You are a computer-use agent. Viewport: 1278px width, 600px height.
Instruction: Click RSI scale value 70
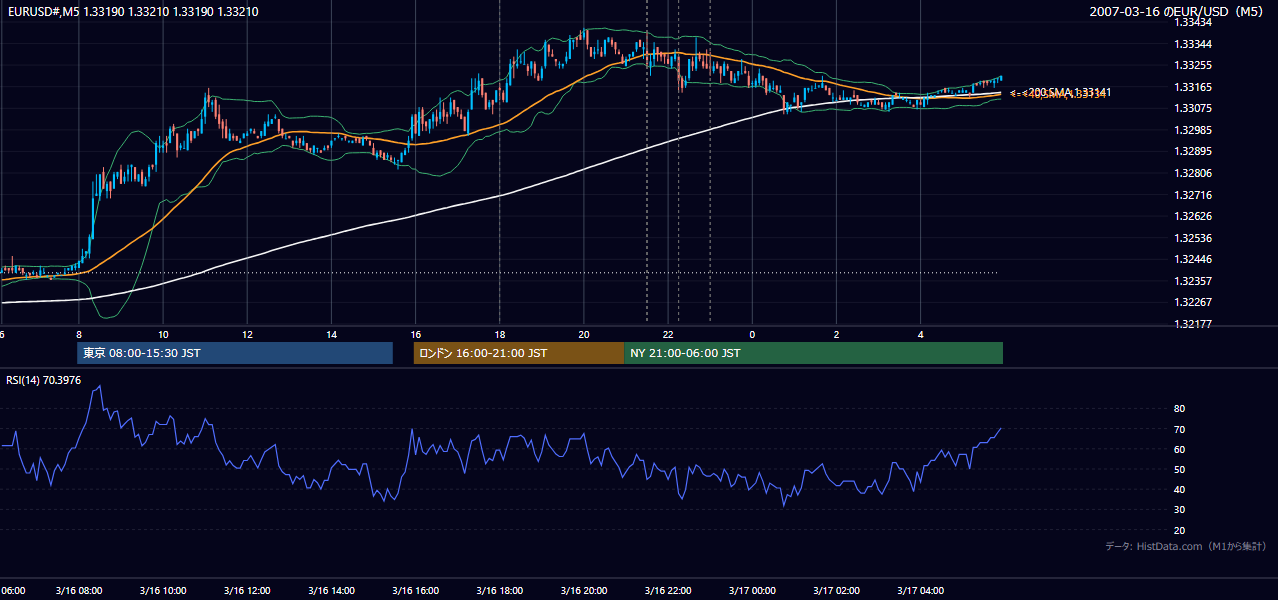[1180, 429]
